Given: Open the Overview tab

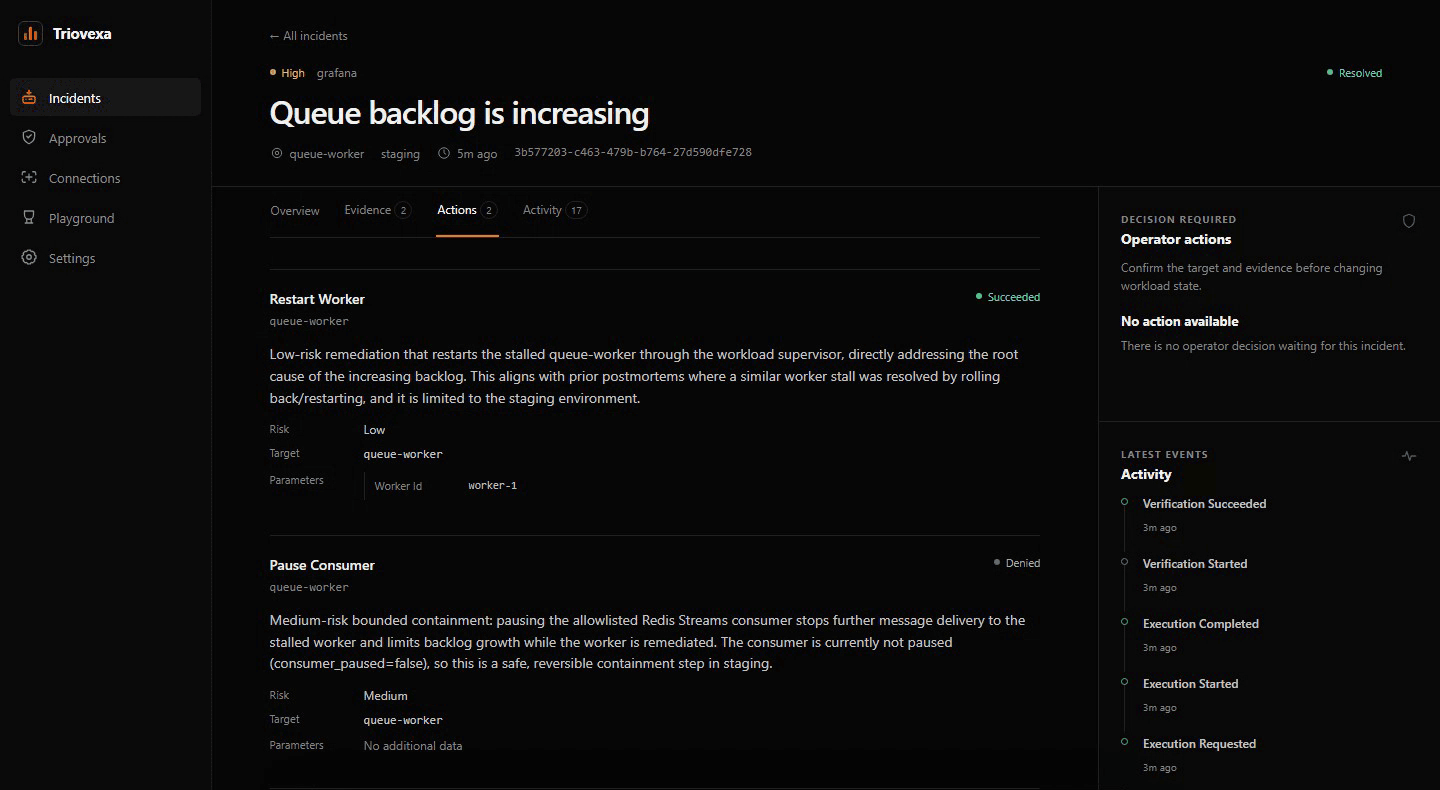Looking at the screenshot, I should coord(295,211).
